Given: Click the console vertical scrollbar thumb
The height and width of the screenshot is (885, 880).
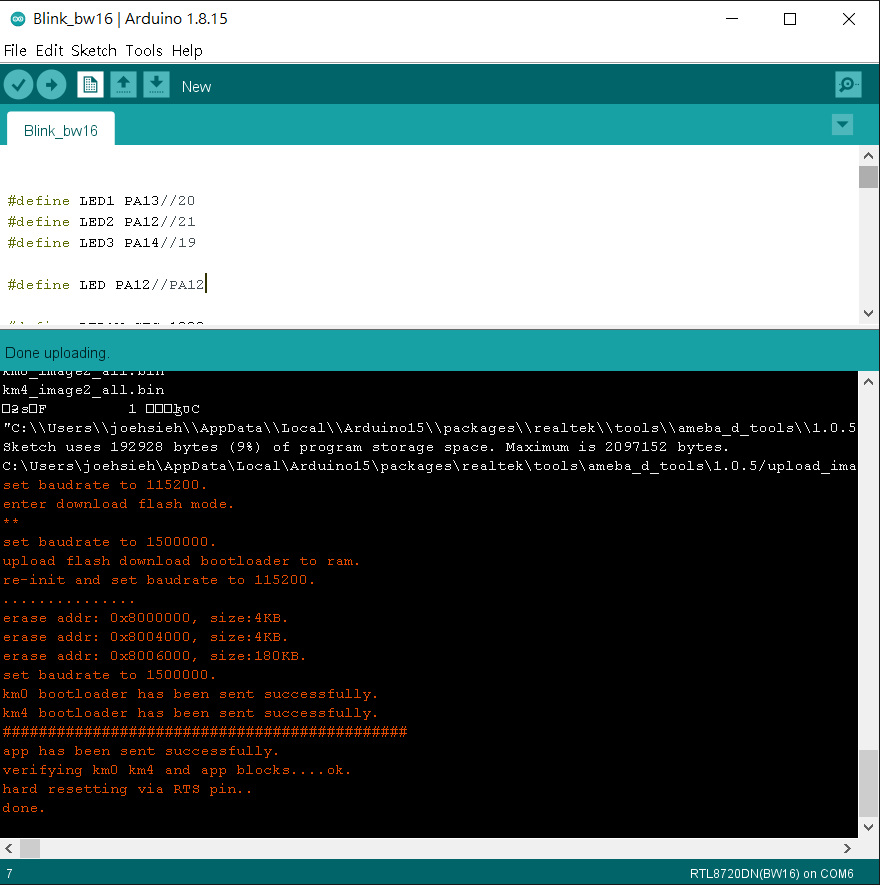Looking at the screenshot, I should pyautogui.click(x=868, y=783).
